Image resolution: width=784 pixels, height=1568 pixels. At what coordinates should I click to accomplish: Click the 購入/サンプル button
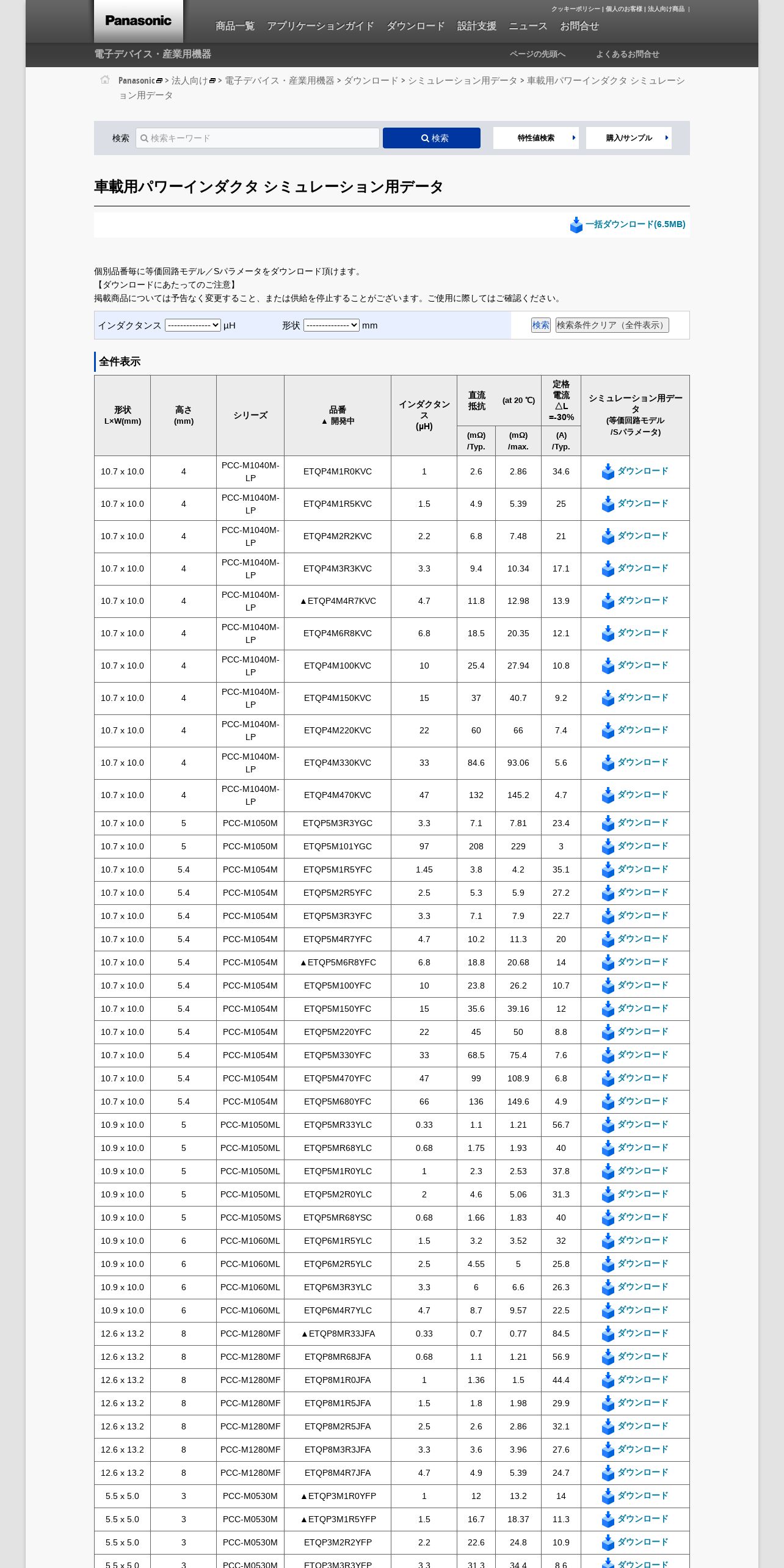pyautogui.click(x=629, y=138)
